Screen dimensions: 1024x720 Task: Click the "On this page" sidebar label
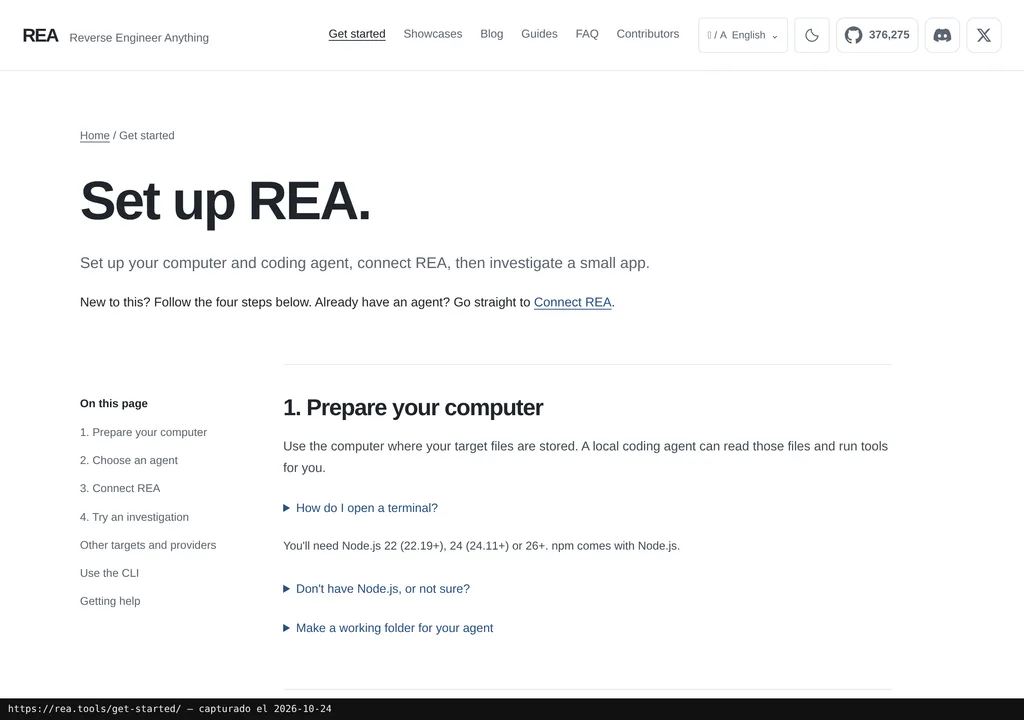coord(114,403)
